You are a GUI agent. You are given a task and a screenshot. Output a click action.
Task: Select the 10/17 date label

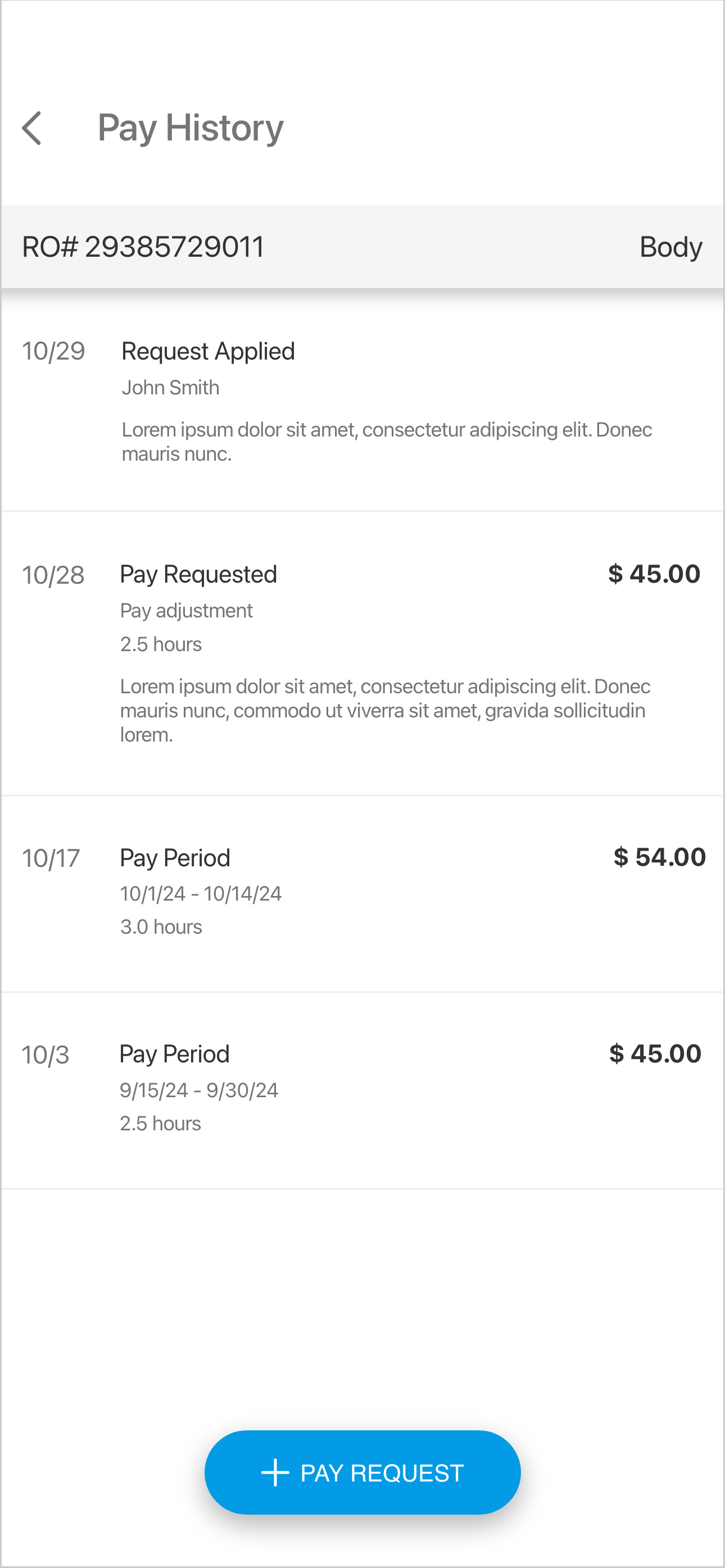tap(51, 858)
